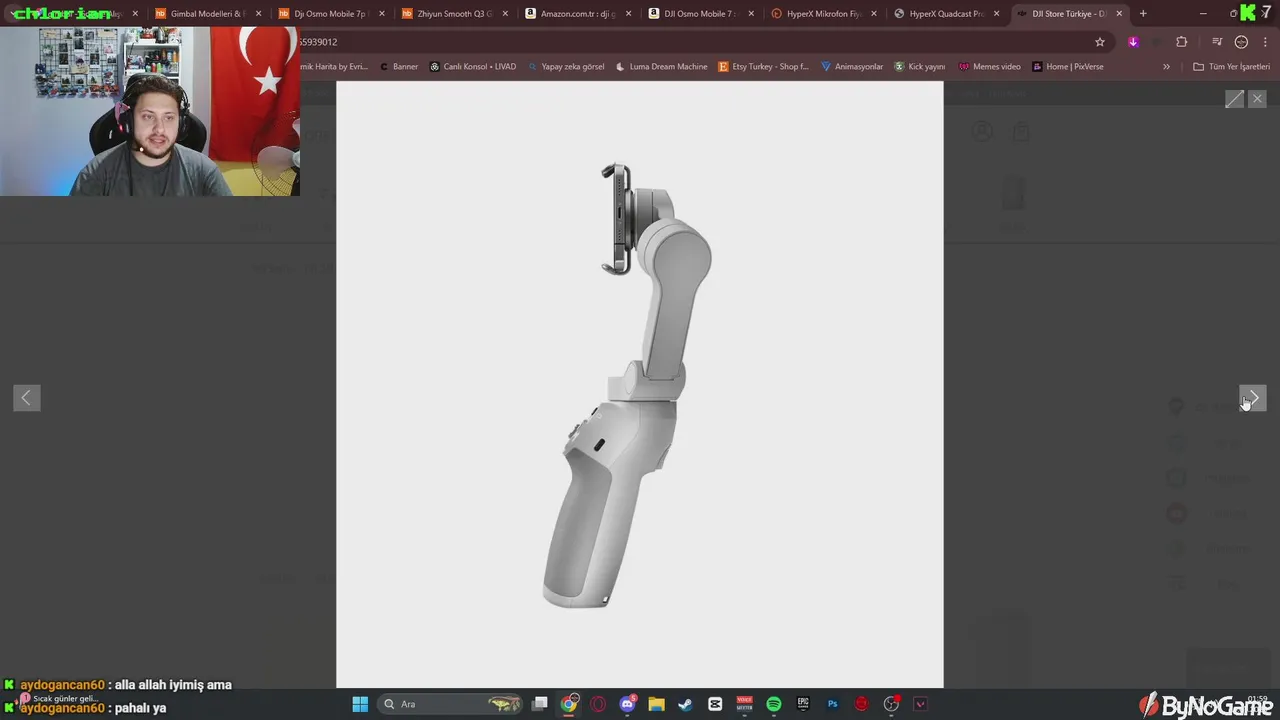Open the Memes video bookmark
Viewport: 1280px width, 720px height.
tap(990, 66)
